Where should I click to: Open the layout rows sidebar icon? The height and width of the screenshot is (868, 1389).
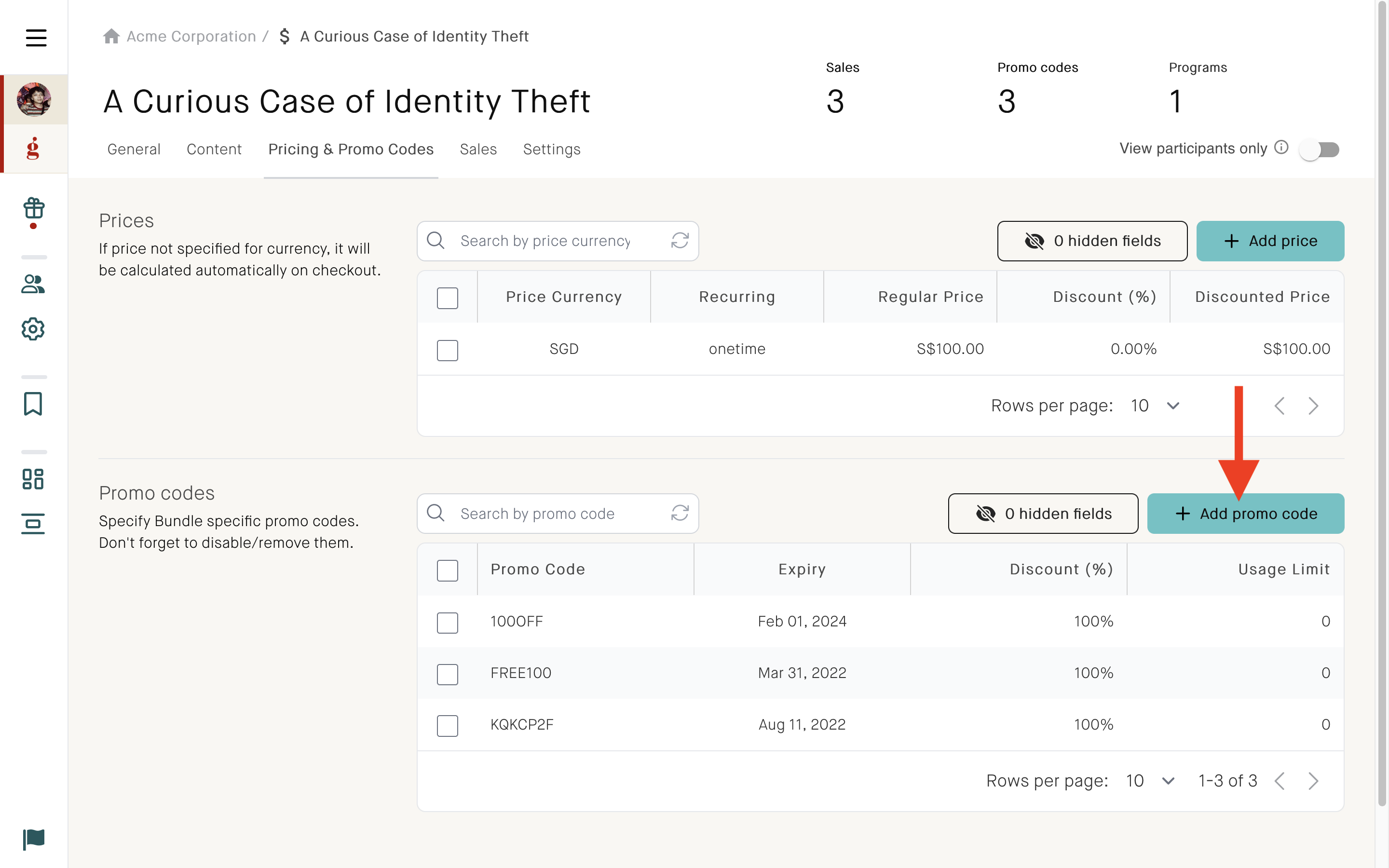tap(33, 524)
